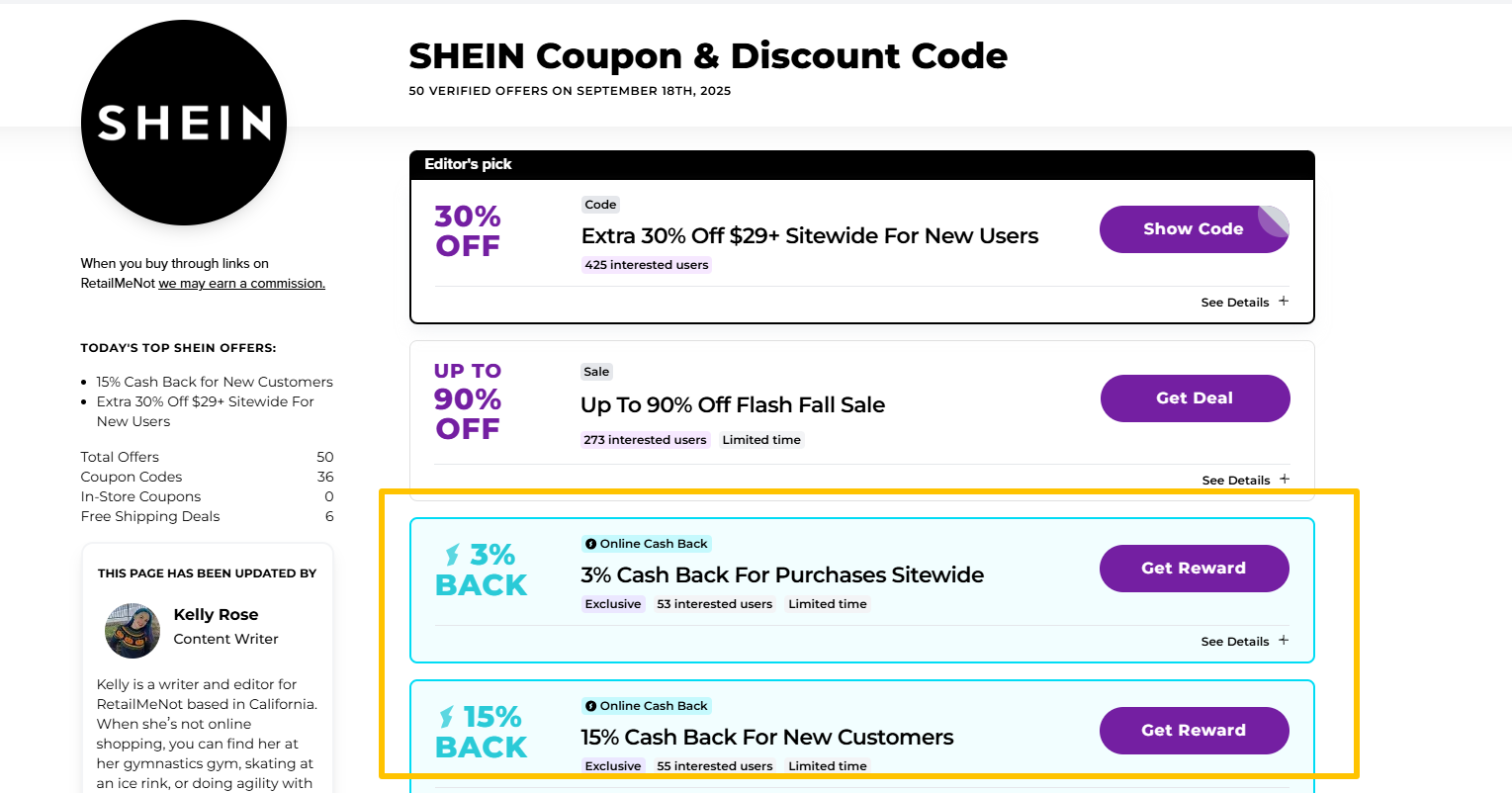Click the Sale badge on the Flash Fall Sale
The width and height of the screenshot is (1512, 793).
596,371
